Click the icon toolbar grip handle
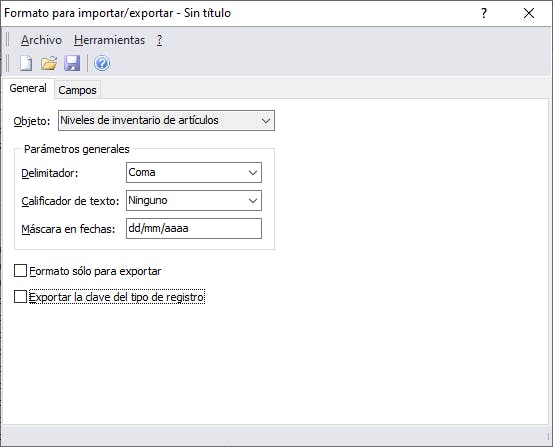This screenshot has height=447, width=553. click(7, 64)
